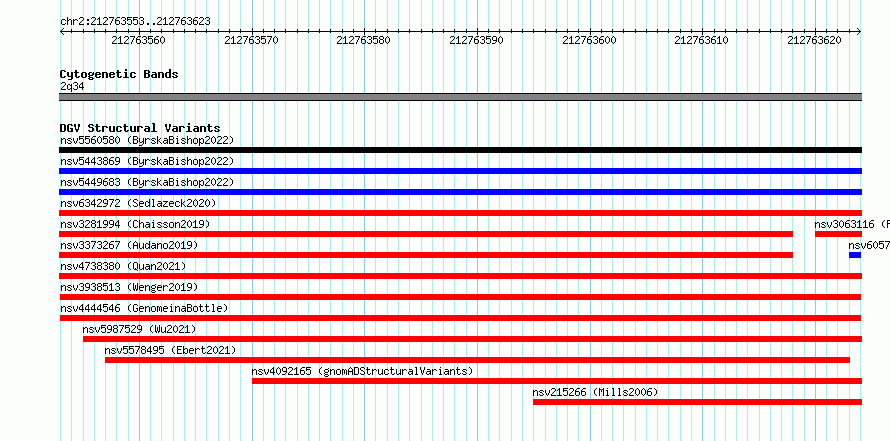Open the nsv4092165 (gnomADStructuralVariants) label
The width and height of the screenshot is (890, 441).
point(362,371)
